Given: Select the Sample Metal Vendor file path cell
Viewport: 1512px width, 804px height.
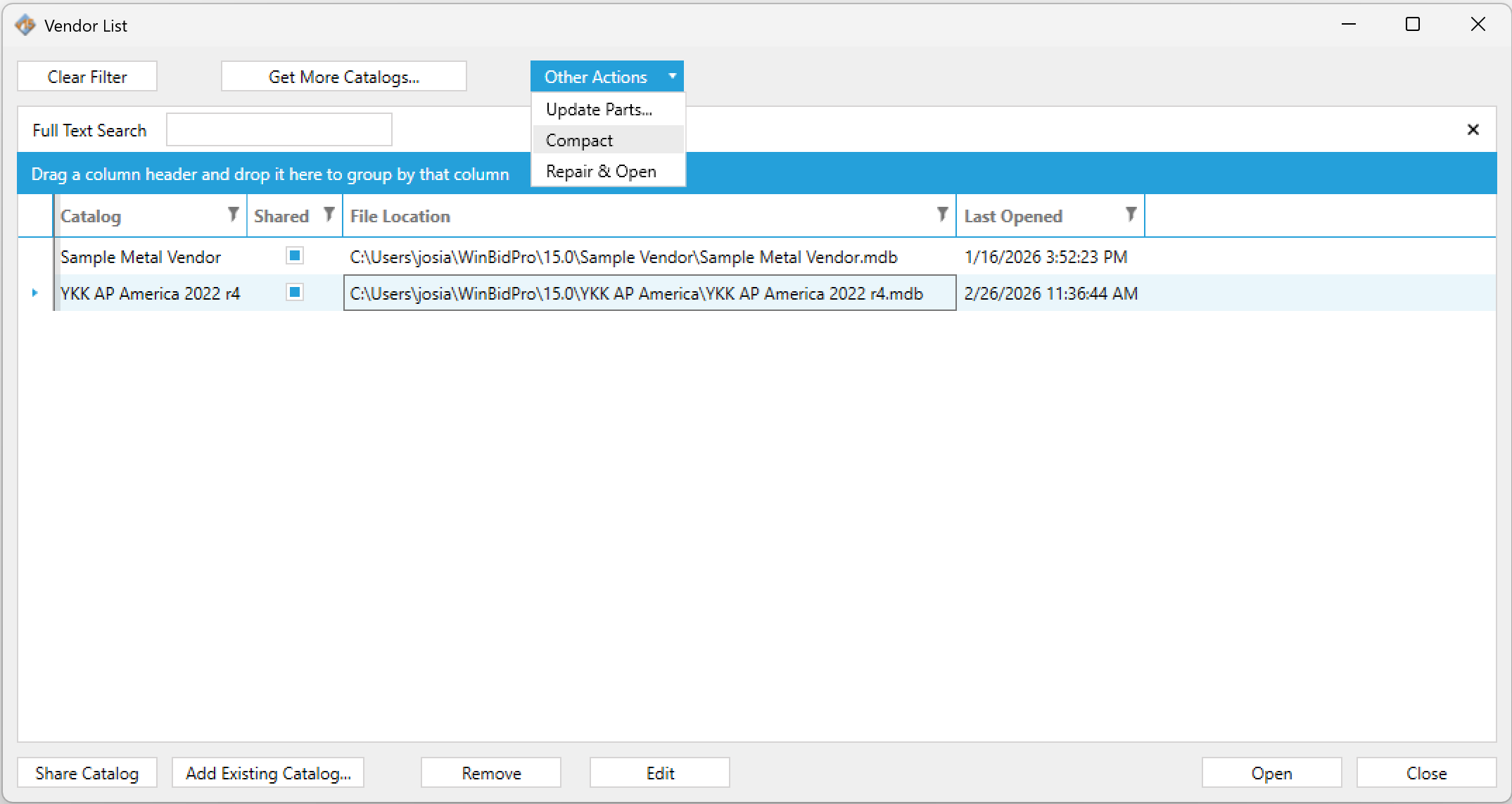Looking at the screenshot, I should click(x=623, y=257).
